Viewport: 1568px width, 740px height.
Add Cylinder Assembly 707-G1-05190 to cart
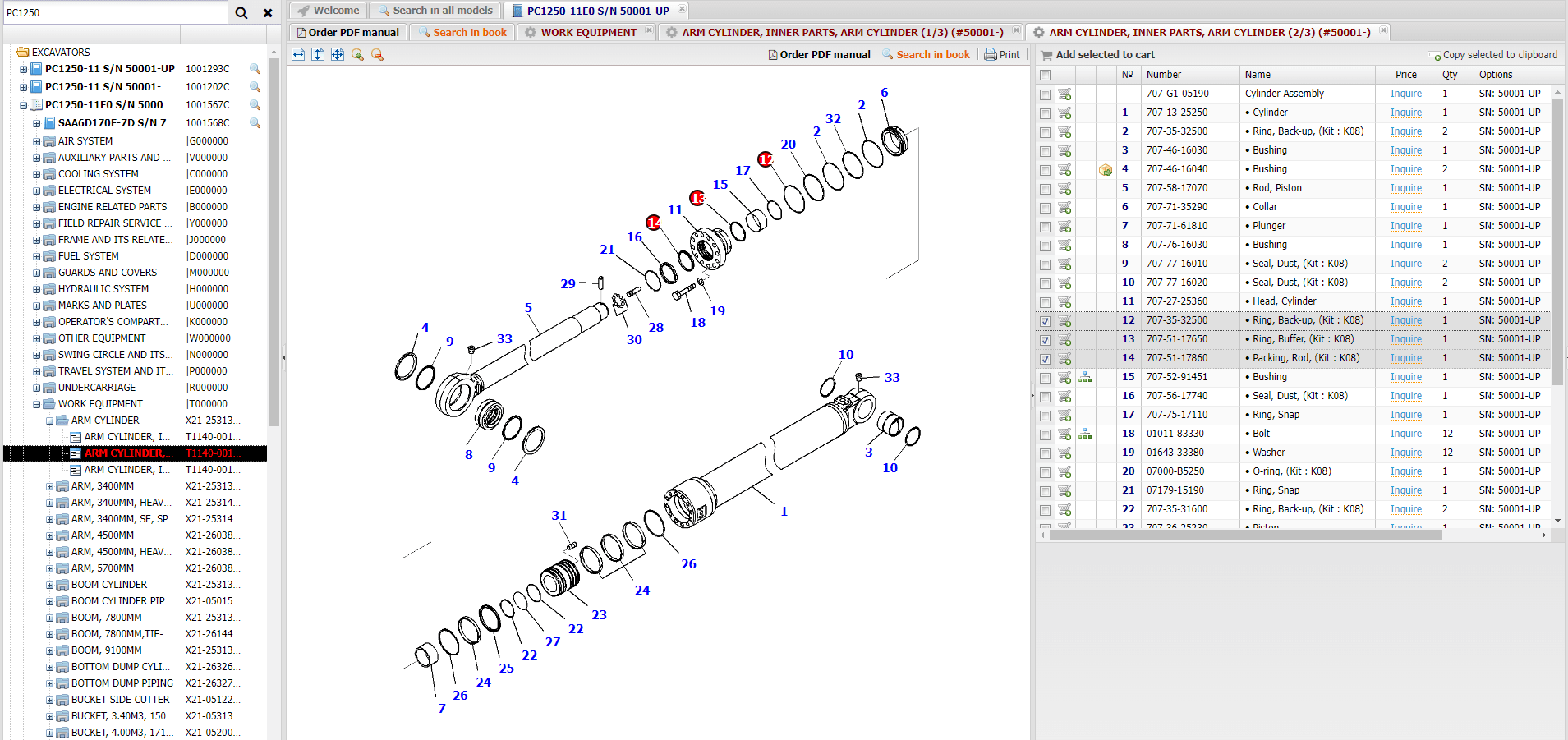[x=1064, y=94]
